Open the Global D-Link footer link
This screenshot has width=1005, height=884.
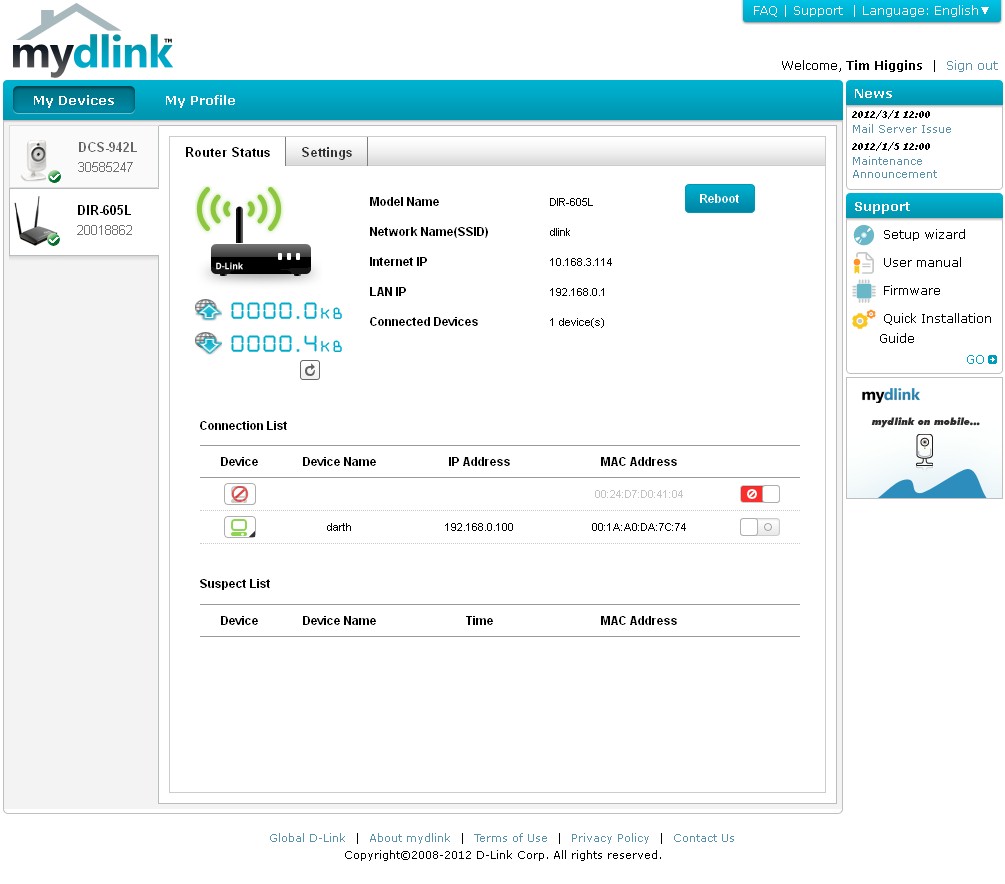pyautogui.click(x=307, y=838)
